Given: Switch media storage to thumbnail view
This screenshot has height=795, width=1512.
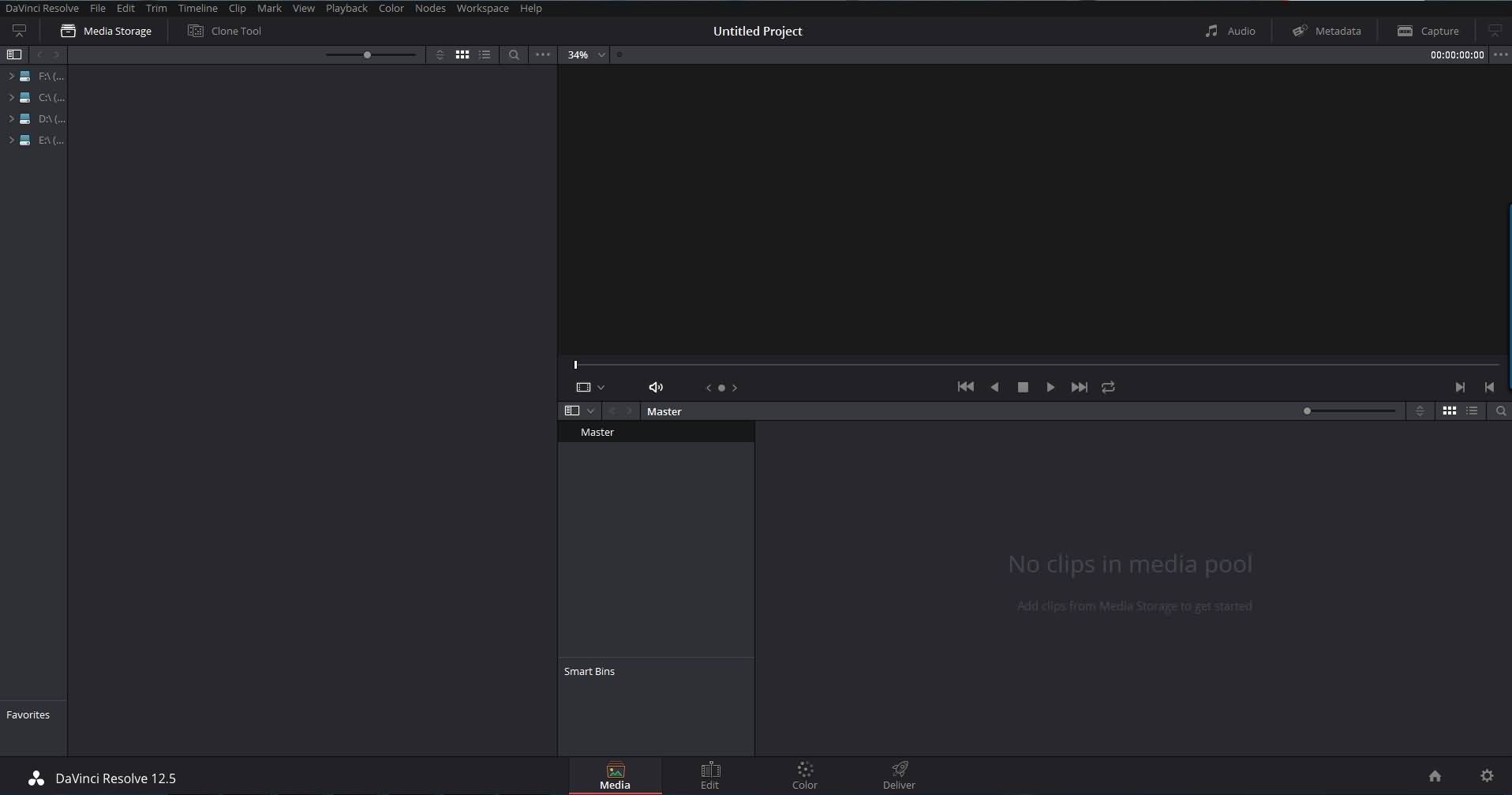Looking at the screenshot, I should pos(462,54).
